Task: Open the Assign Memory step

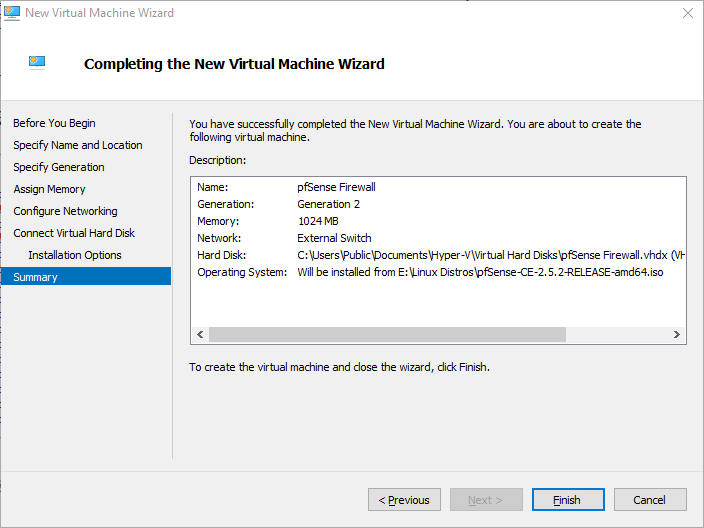Action: click(49, 189)
